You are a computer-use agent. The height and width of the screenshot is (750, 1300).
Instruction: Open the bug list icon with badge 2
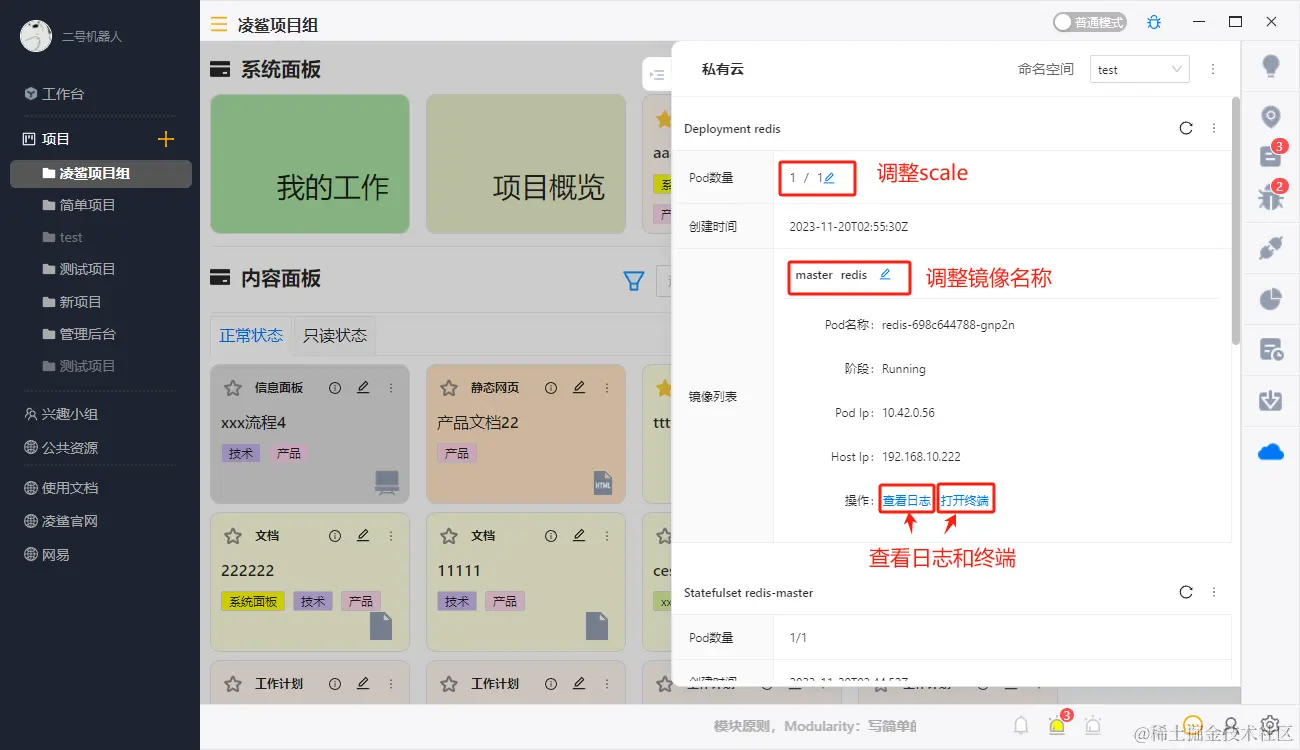click(x=1271, y=197)
